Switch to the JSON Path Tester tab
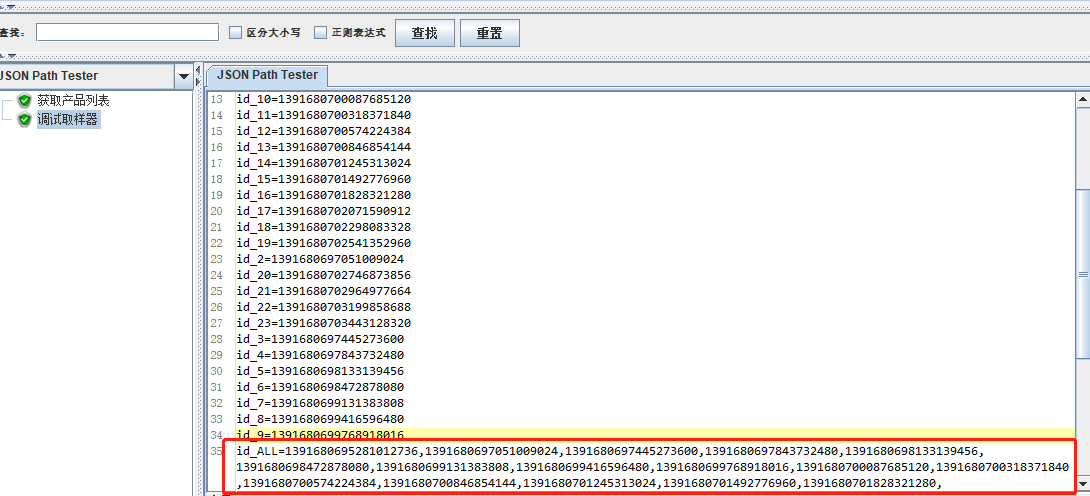The width and height of the screenshot is (1090, 496). [x=267, y=75]
